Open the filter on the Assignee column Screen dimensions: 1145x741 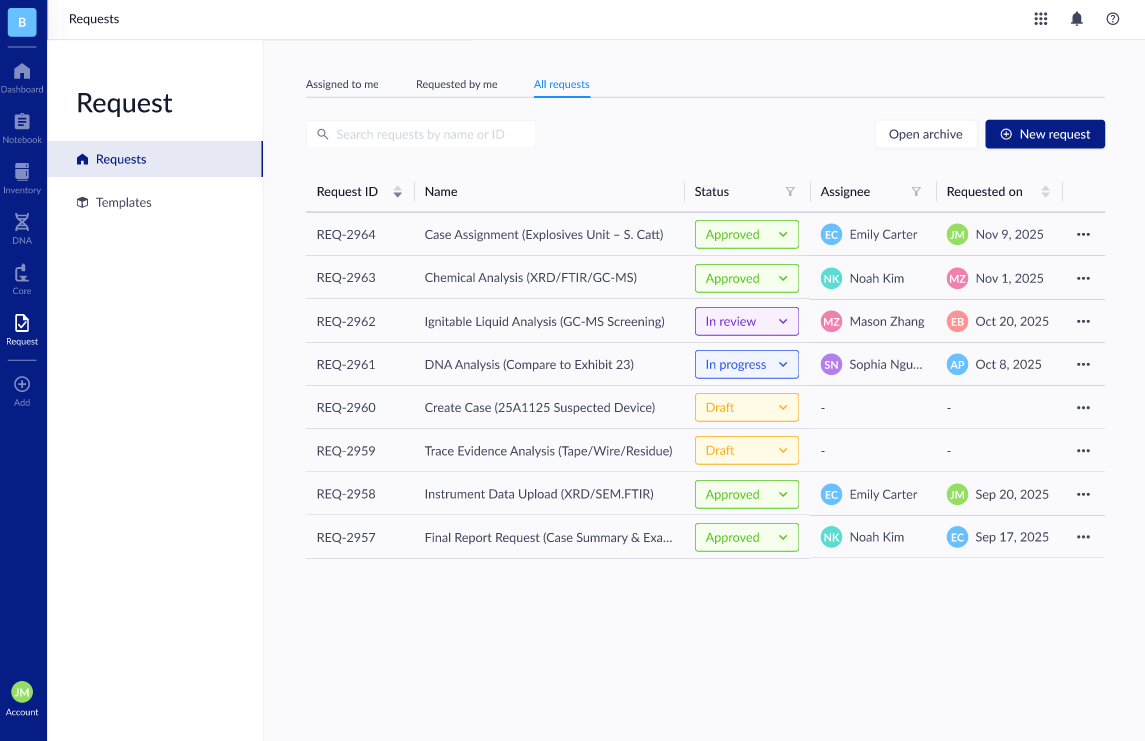point(917,191)
